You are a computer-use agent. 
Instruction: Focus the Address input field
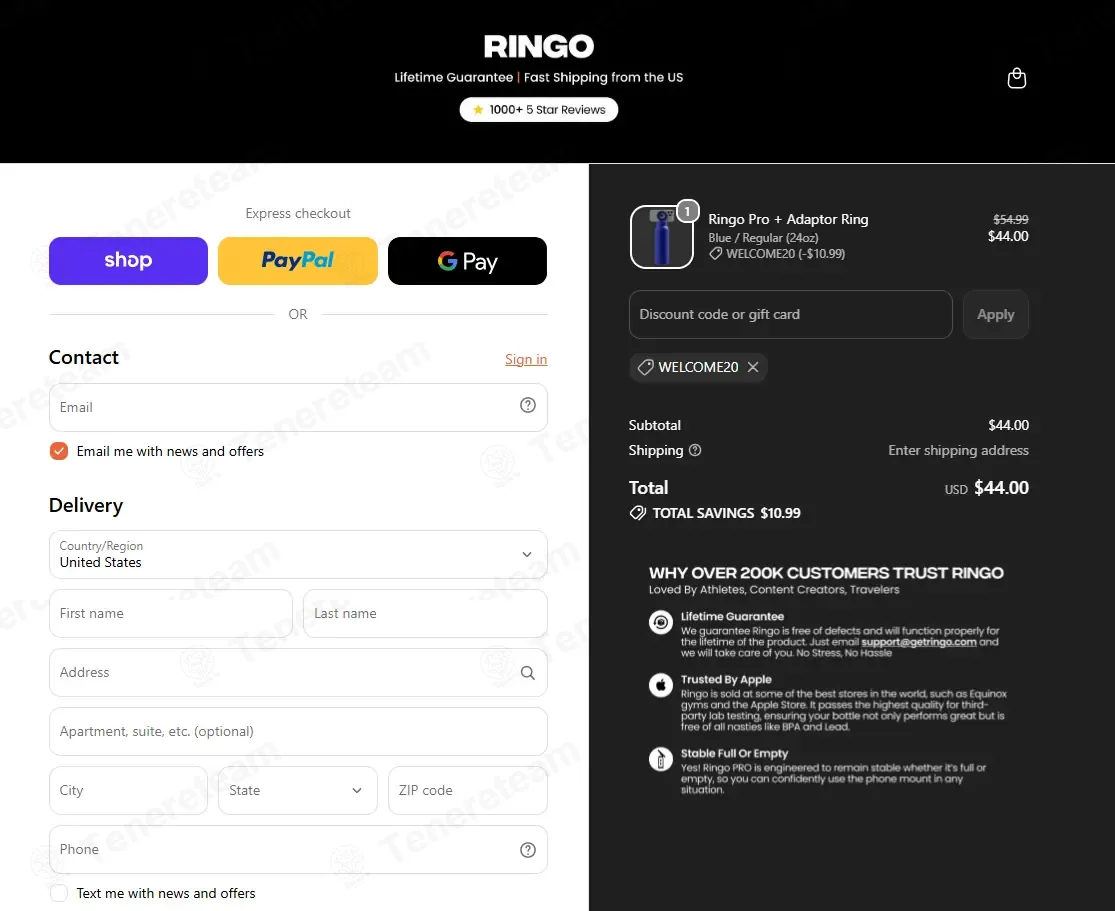point(298,672)
